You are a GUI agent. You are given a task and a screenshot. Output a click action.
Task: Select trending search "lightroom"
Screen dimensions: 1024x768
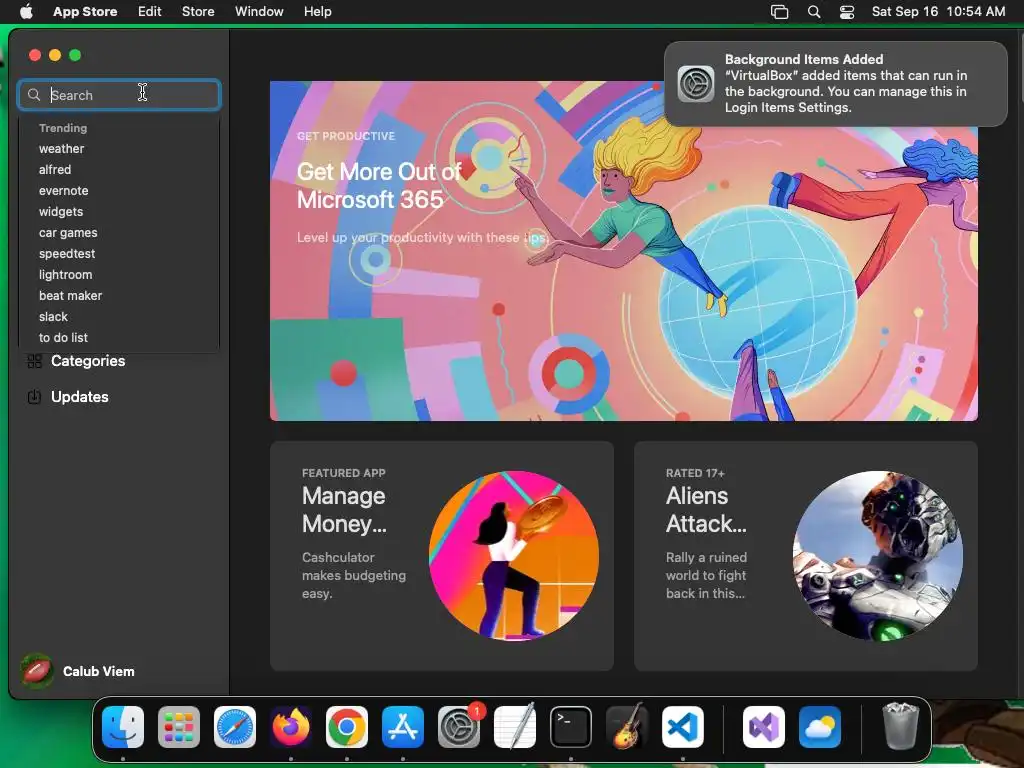tap(65, 275)
